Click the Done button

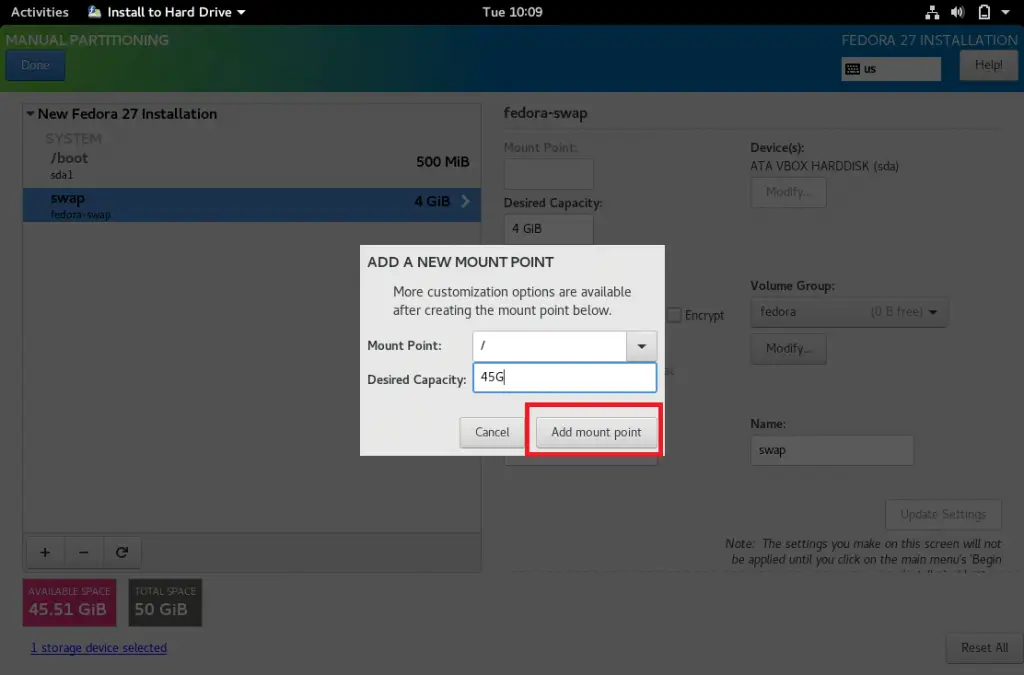click(35, 65)
